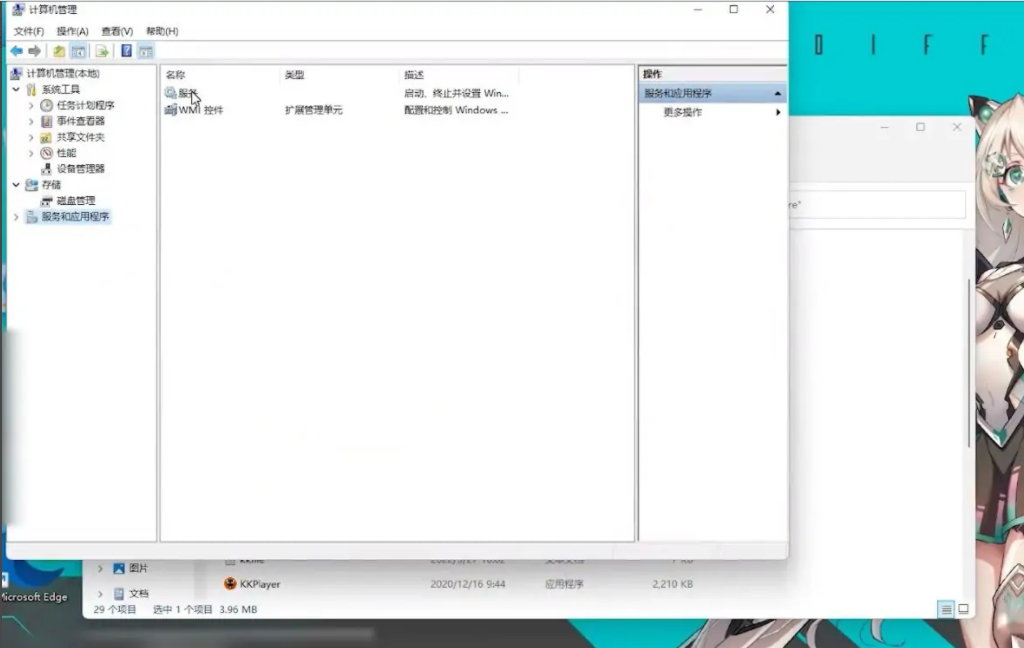
Task: Open the 服务 item in the list
Action: click(186, 93)
